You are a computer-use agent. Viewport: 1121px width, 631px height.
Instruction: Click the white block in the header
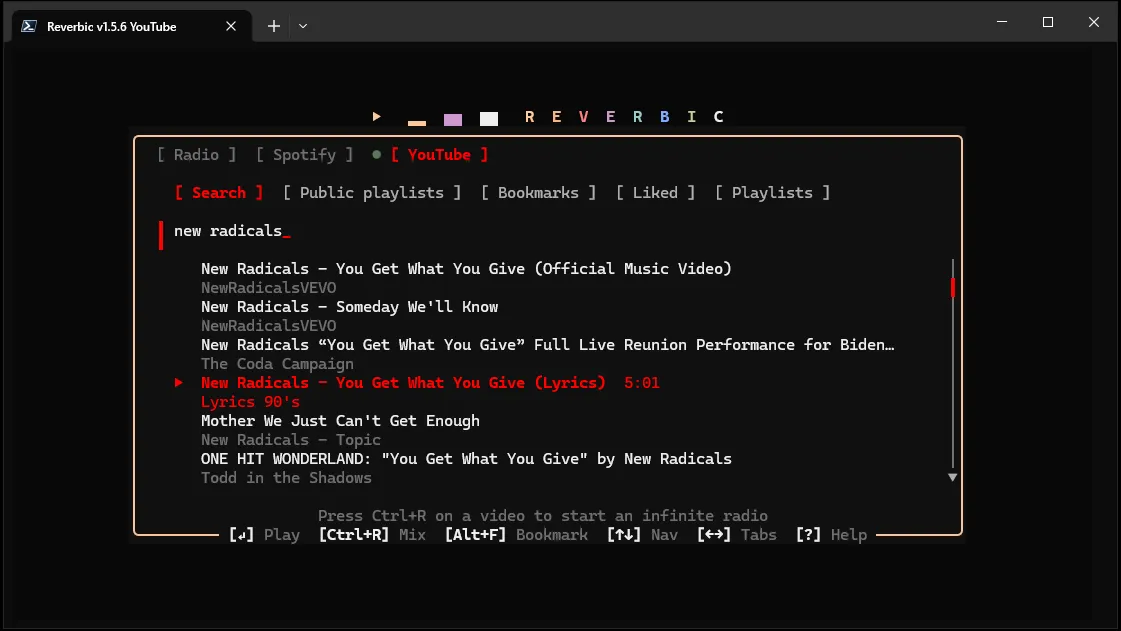[489, 119]
